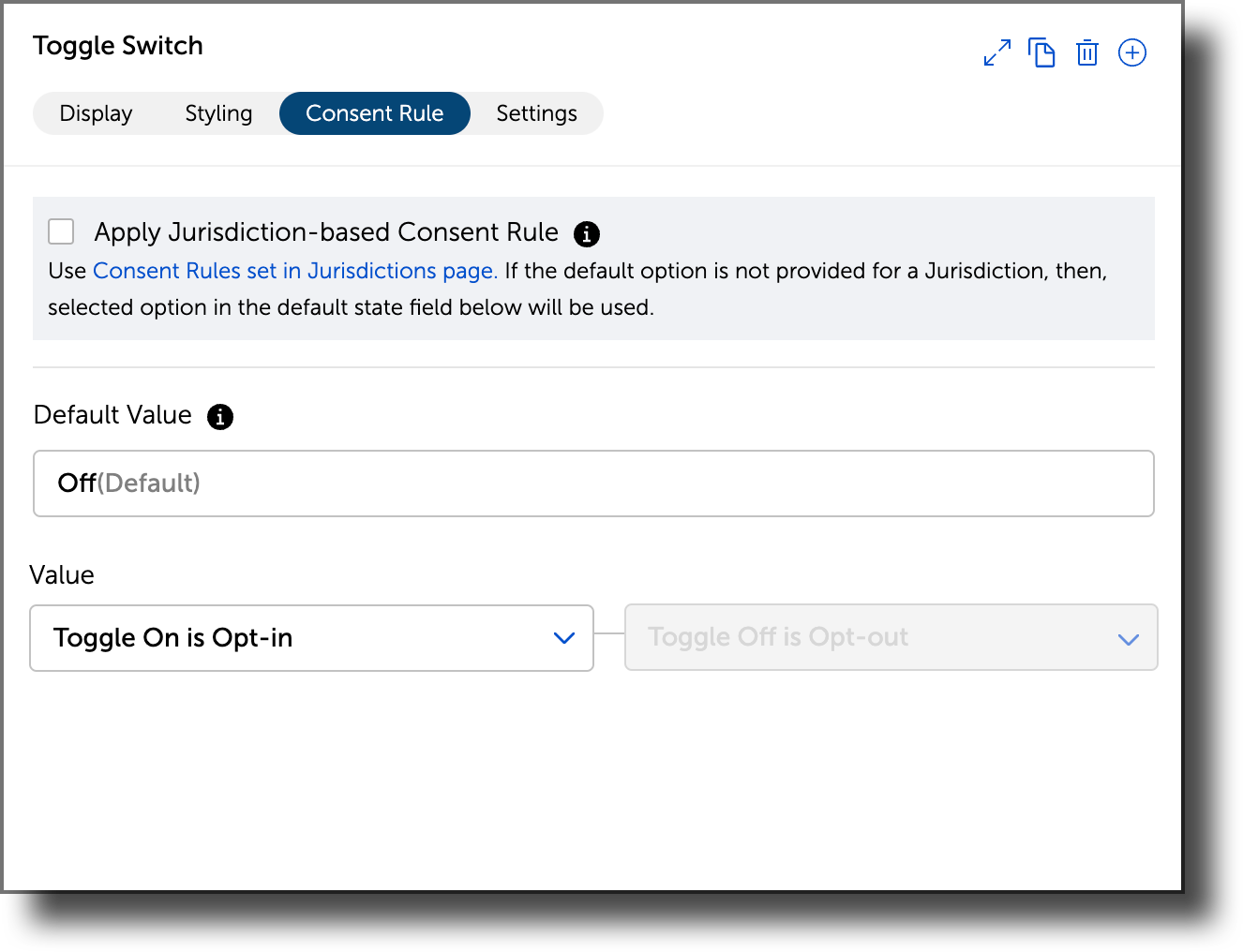
Task: Delete the Toggle Switch component
Action: click(1086, 52)
